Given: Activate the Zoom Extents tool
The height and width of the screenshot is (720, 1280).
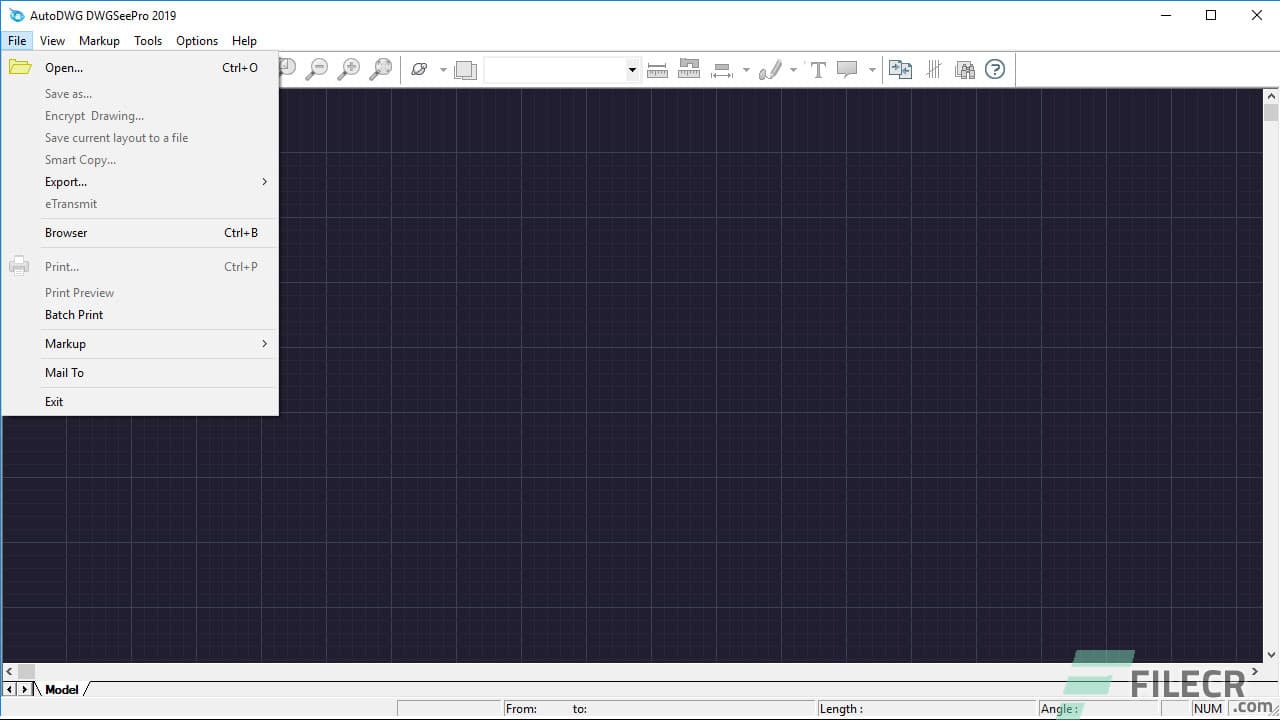Looking at the screenshot, I should pyautogui.click(x=381, y=69).
